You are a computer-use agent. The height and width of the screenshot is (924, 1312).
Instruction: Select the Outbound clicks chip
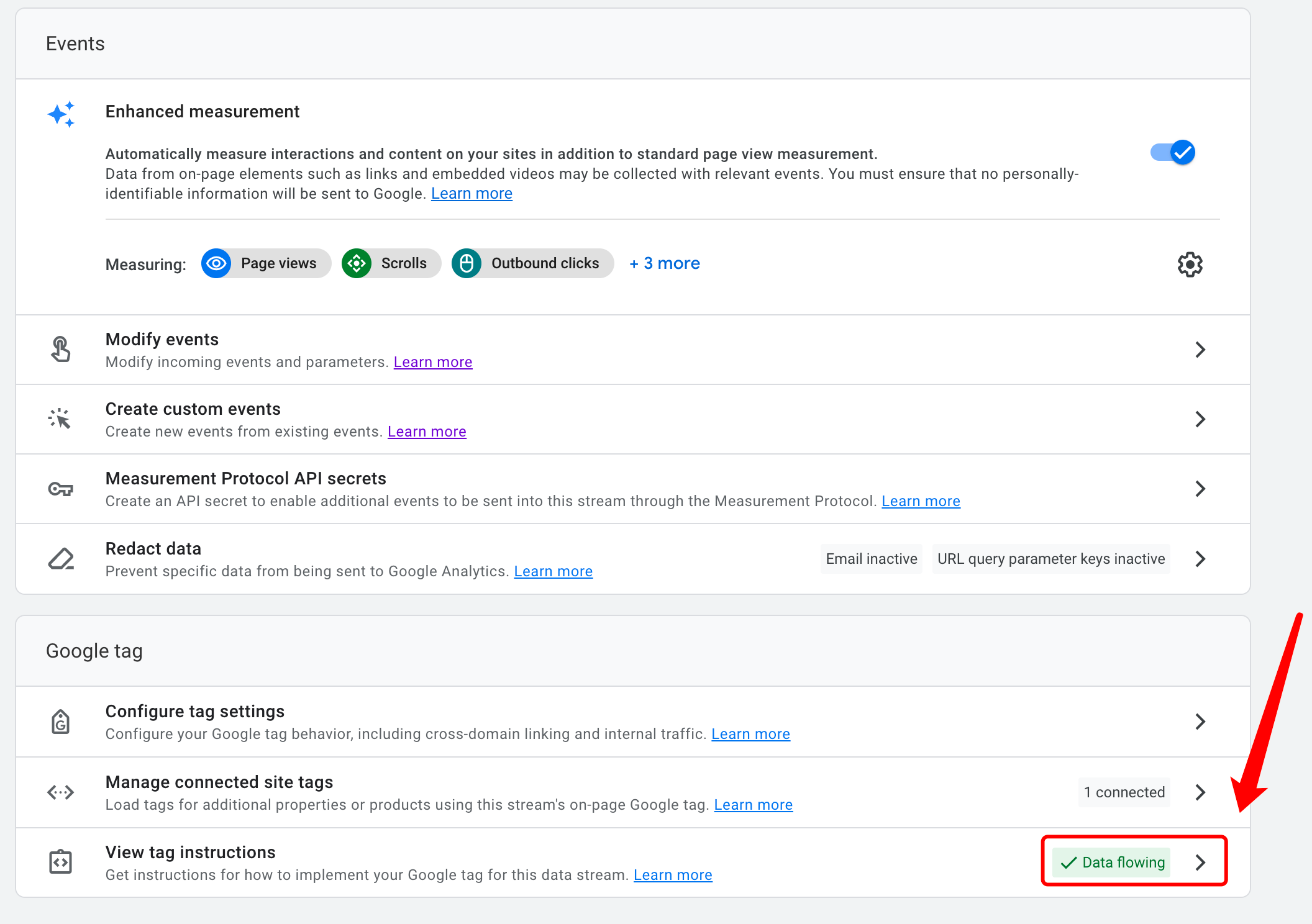[x=532, y=263]
